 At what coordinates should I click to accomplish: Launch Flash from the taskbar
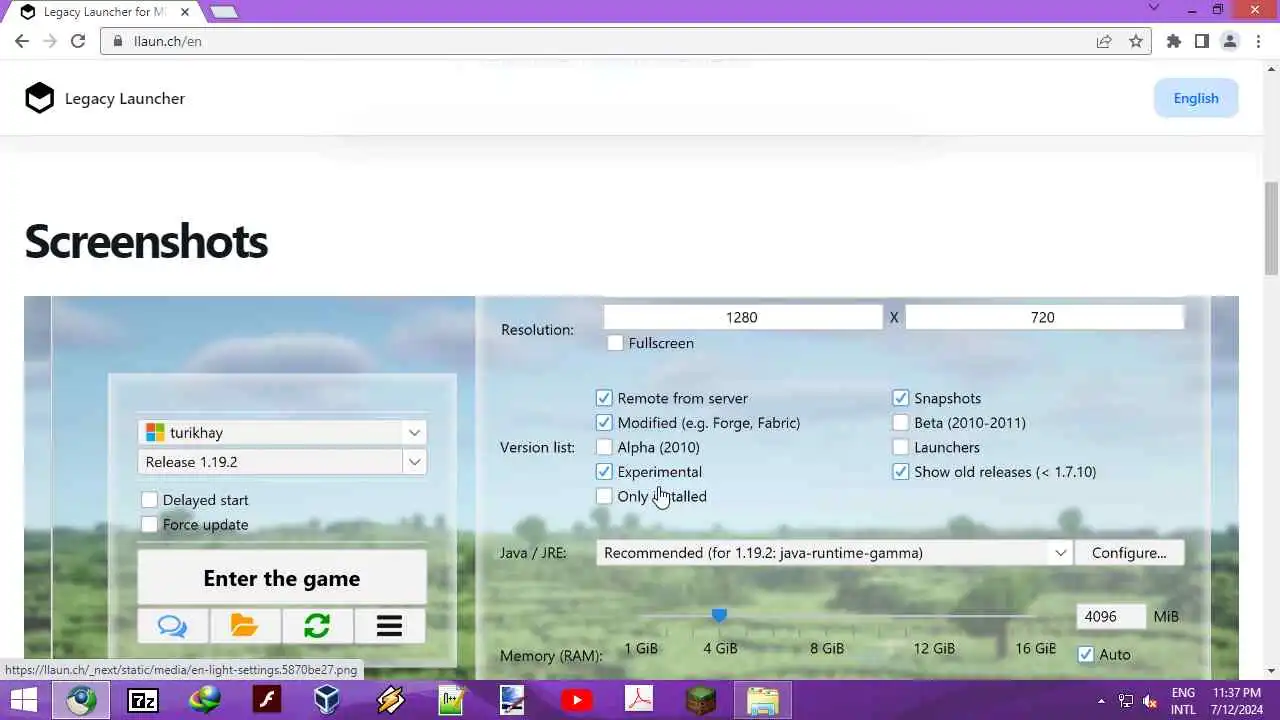[x=267, y=700]
